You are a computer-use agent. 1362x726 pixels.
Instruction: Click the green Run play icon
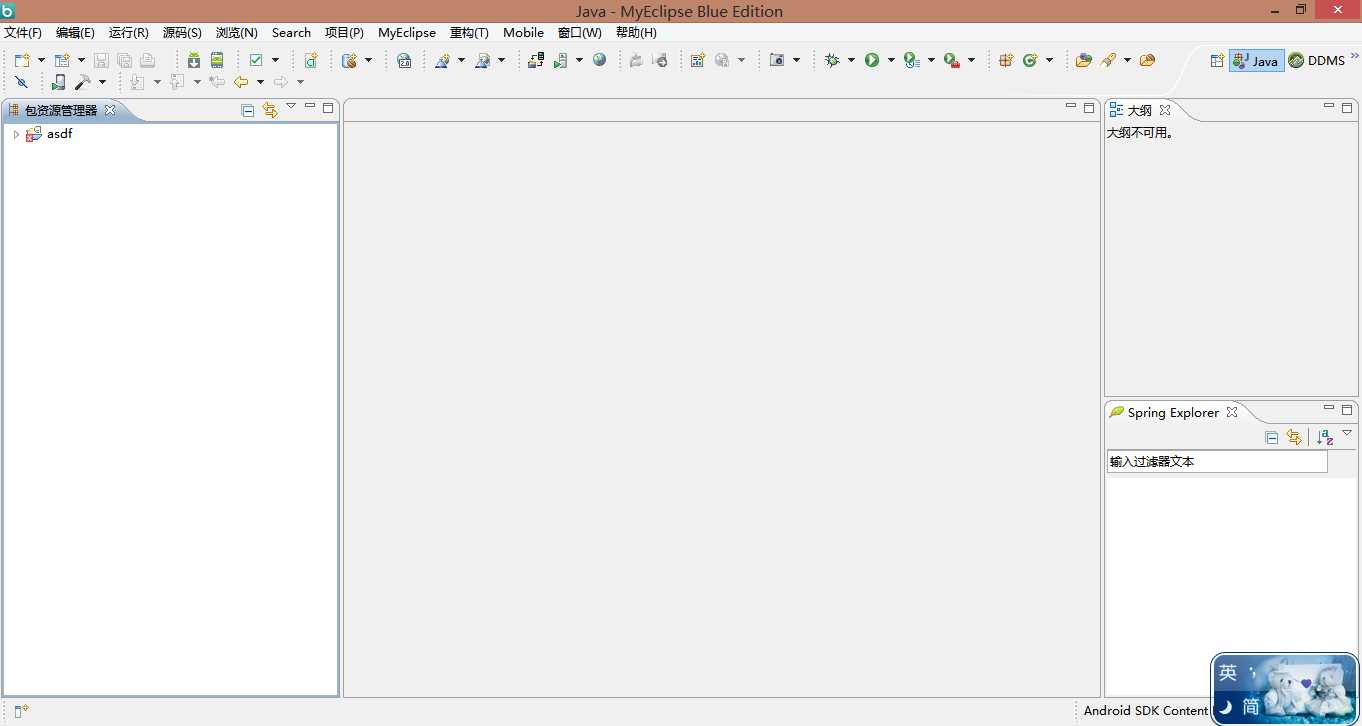872,60
